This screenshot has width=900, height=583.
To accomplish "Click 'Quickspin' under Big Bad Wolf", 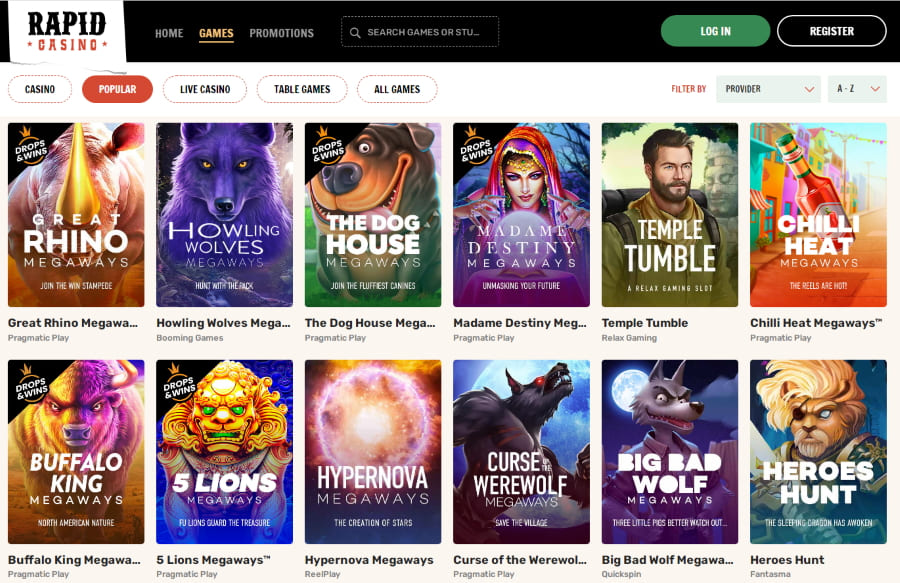I will [x=621, y=574].
